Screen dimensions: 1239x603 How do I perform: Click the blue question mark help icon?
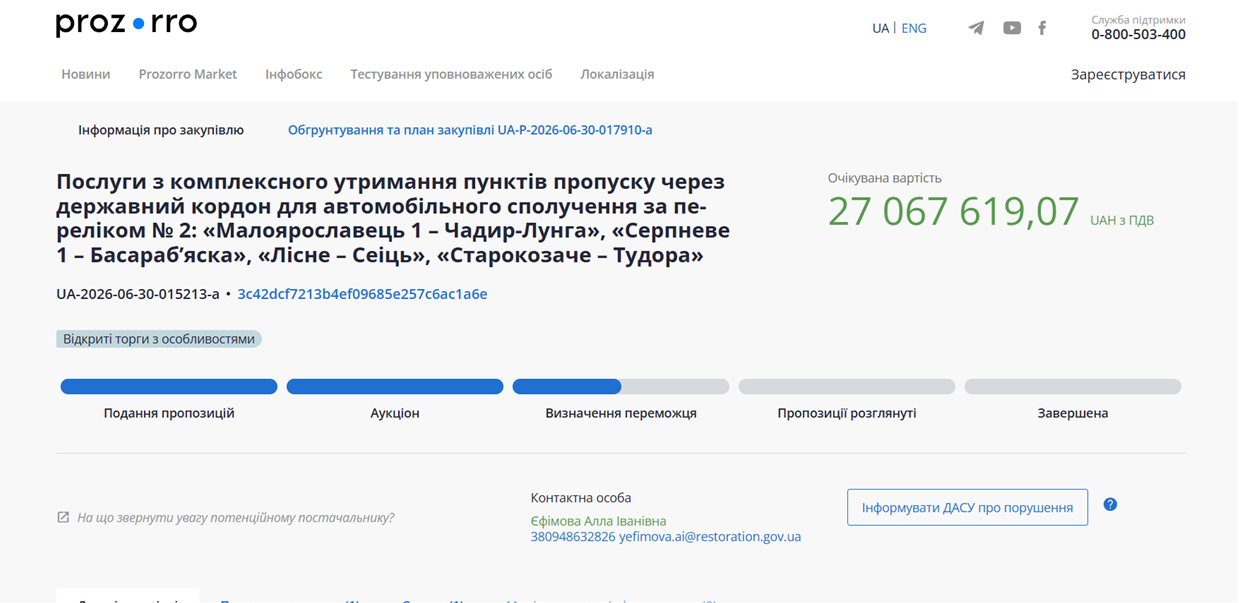click(1110, 504)
